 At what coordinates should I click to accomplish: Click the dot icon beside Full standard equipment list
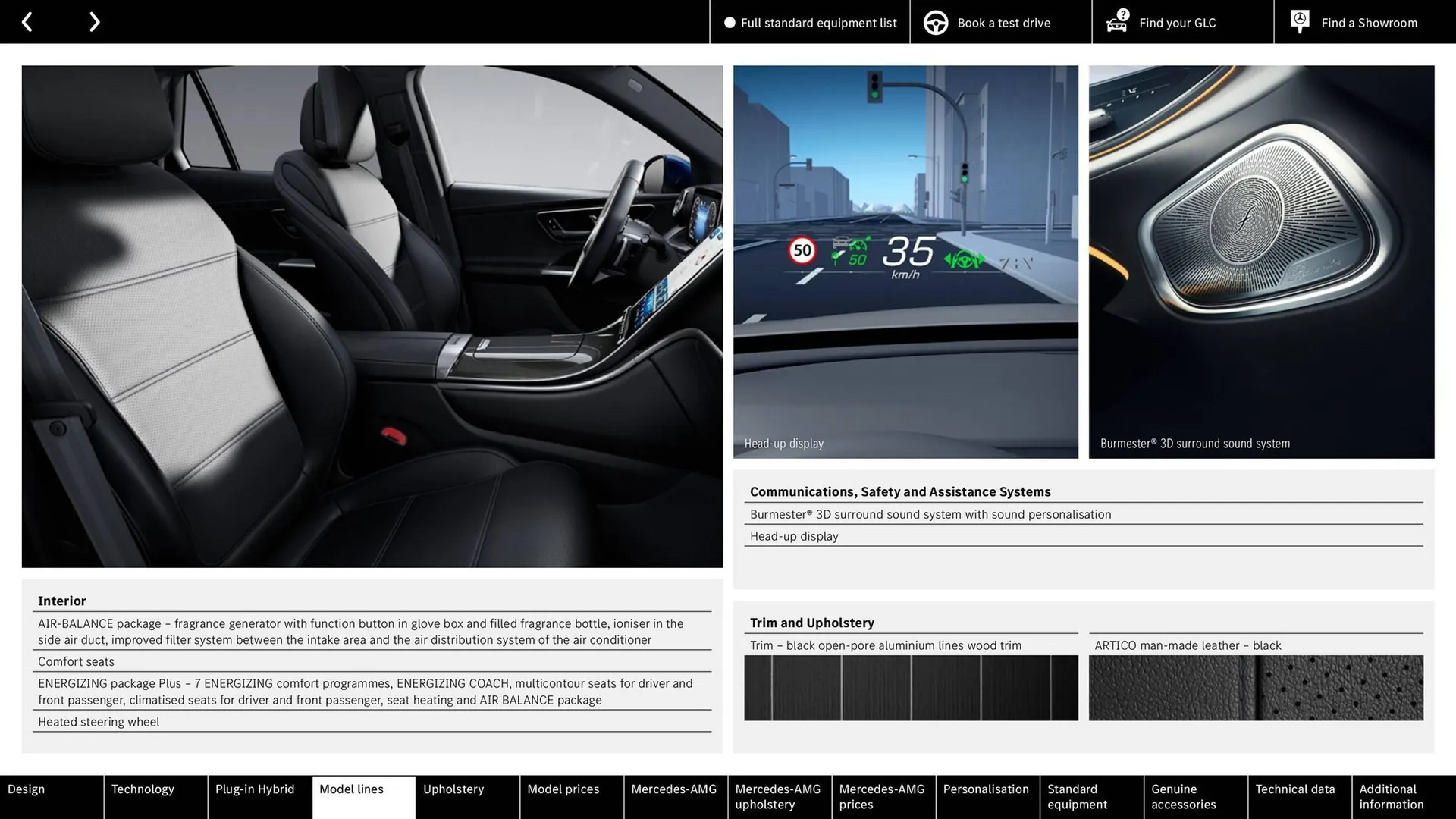(x=730, y=23)
